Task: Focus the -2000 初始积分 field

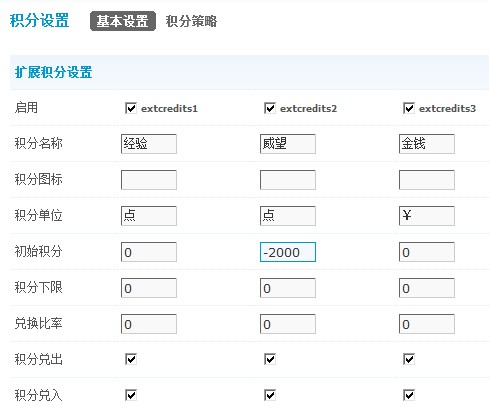Action: click(288, 252)
